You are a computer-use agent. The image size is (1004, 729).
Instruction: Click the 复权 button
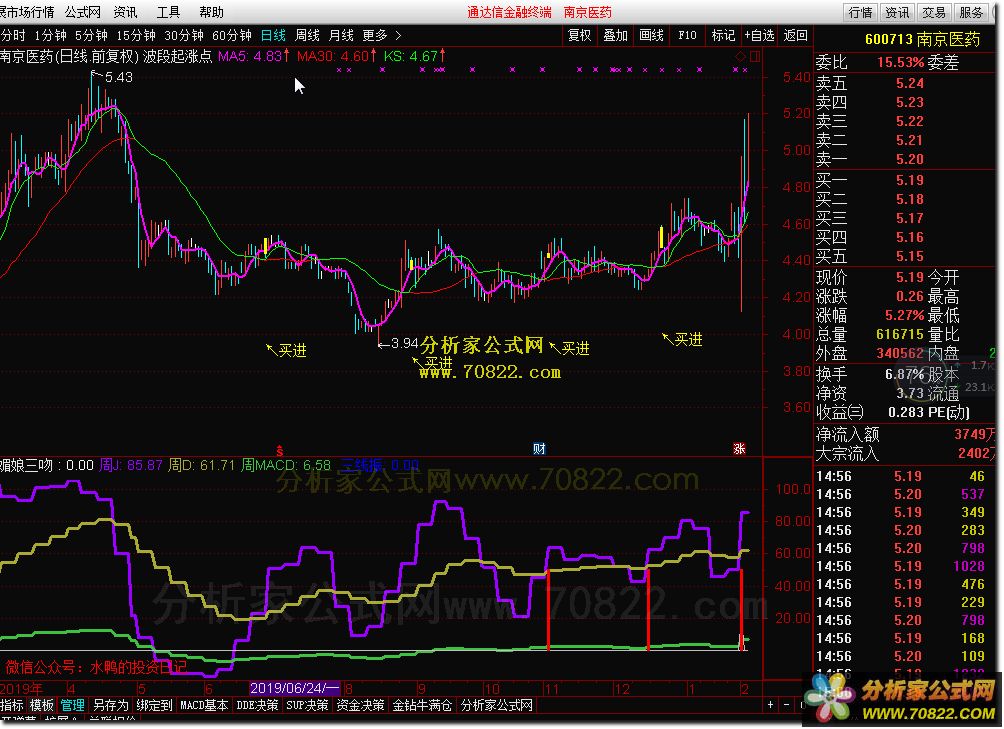coord(580,35)
